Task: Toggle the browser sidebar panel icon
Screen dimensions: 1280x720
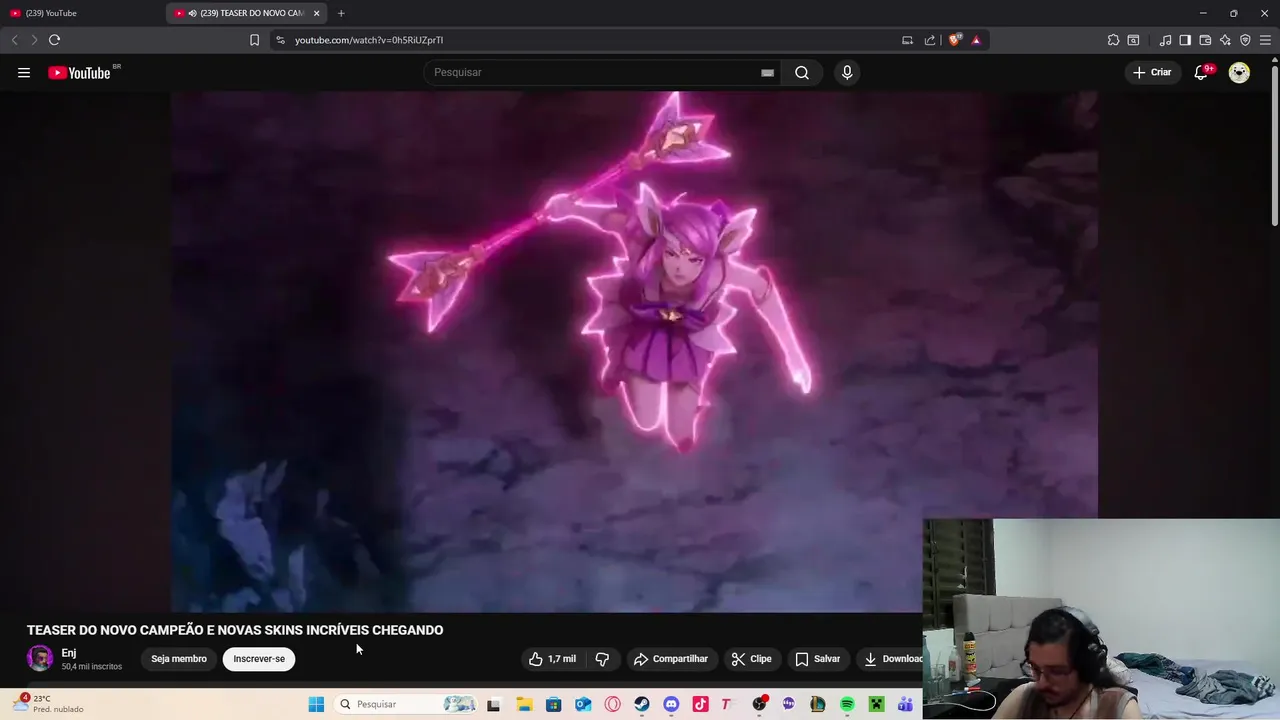Action: click(x=1185, y=40)
